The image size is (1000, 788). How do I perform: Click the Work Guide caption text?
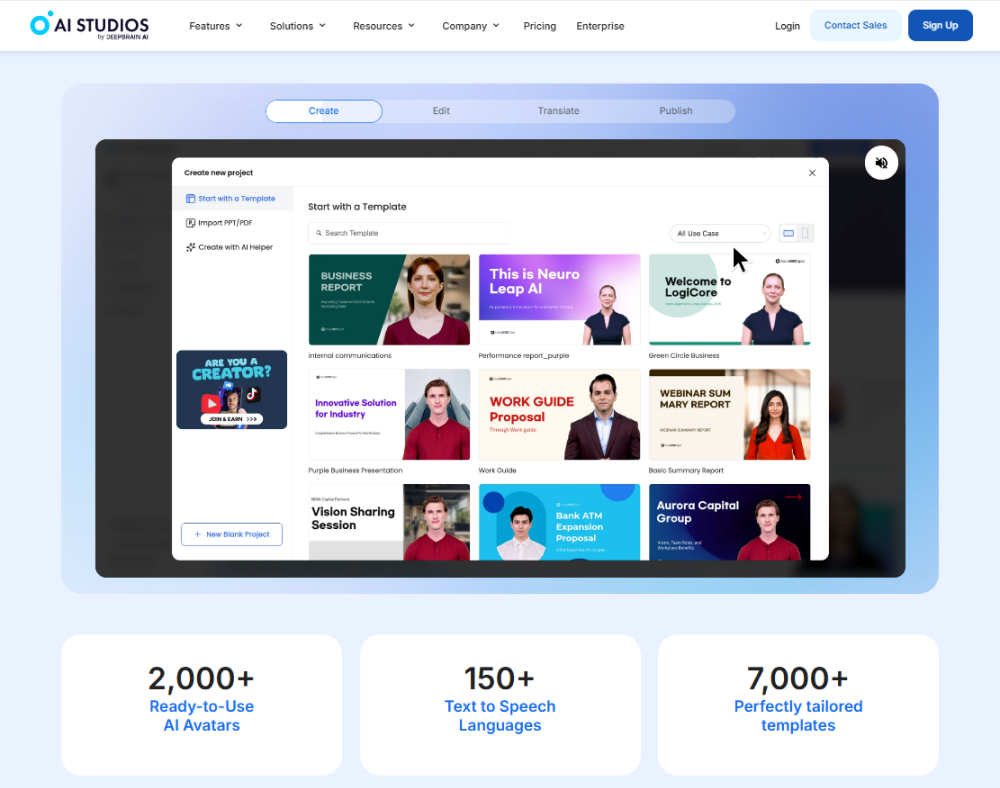tap(497, 471)
